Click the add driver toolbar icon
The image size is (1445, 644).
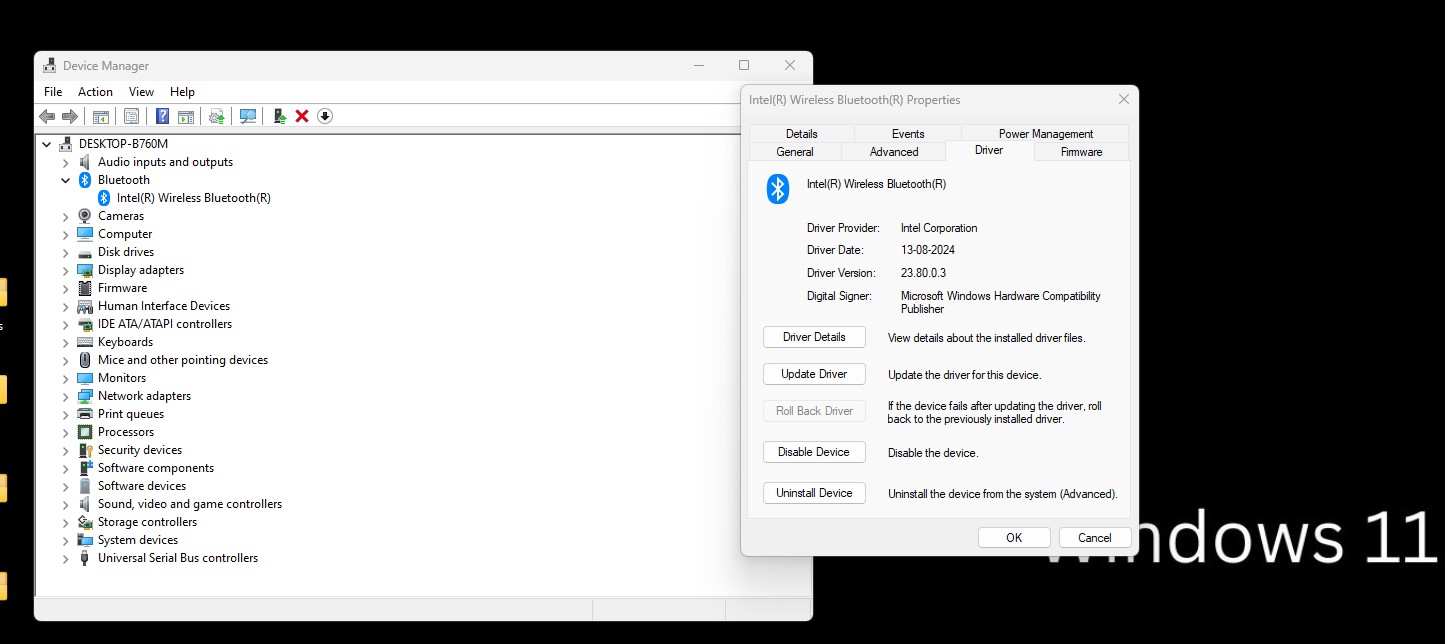tap(280, 117)
